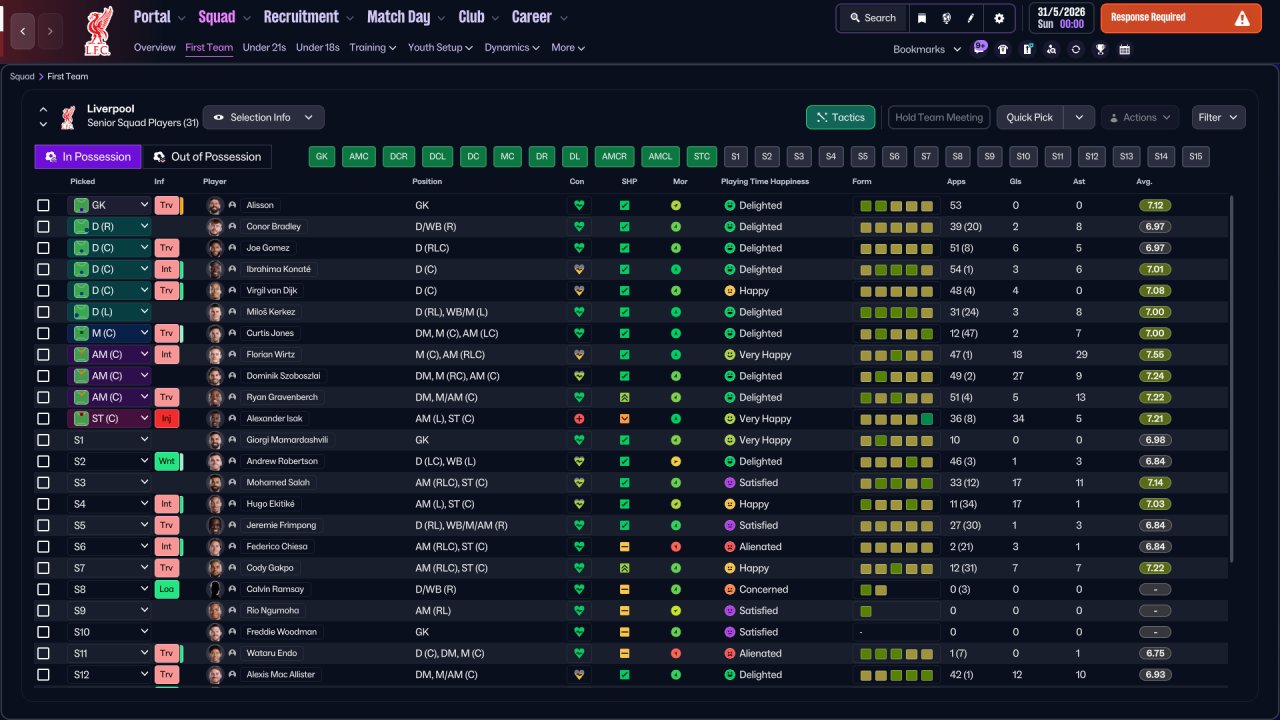Select the STC position pill
This screenshot has height=720, width=1280.
(x=702, y=156)
